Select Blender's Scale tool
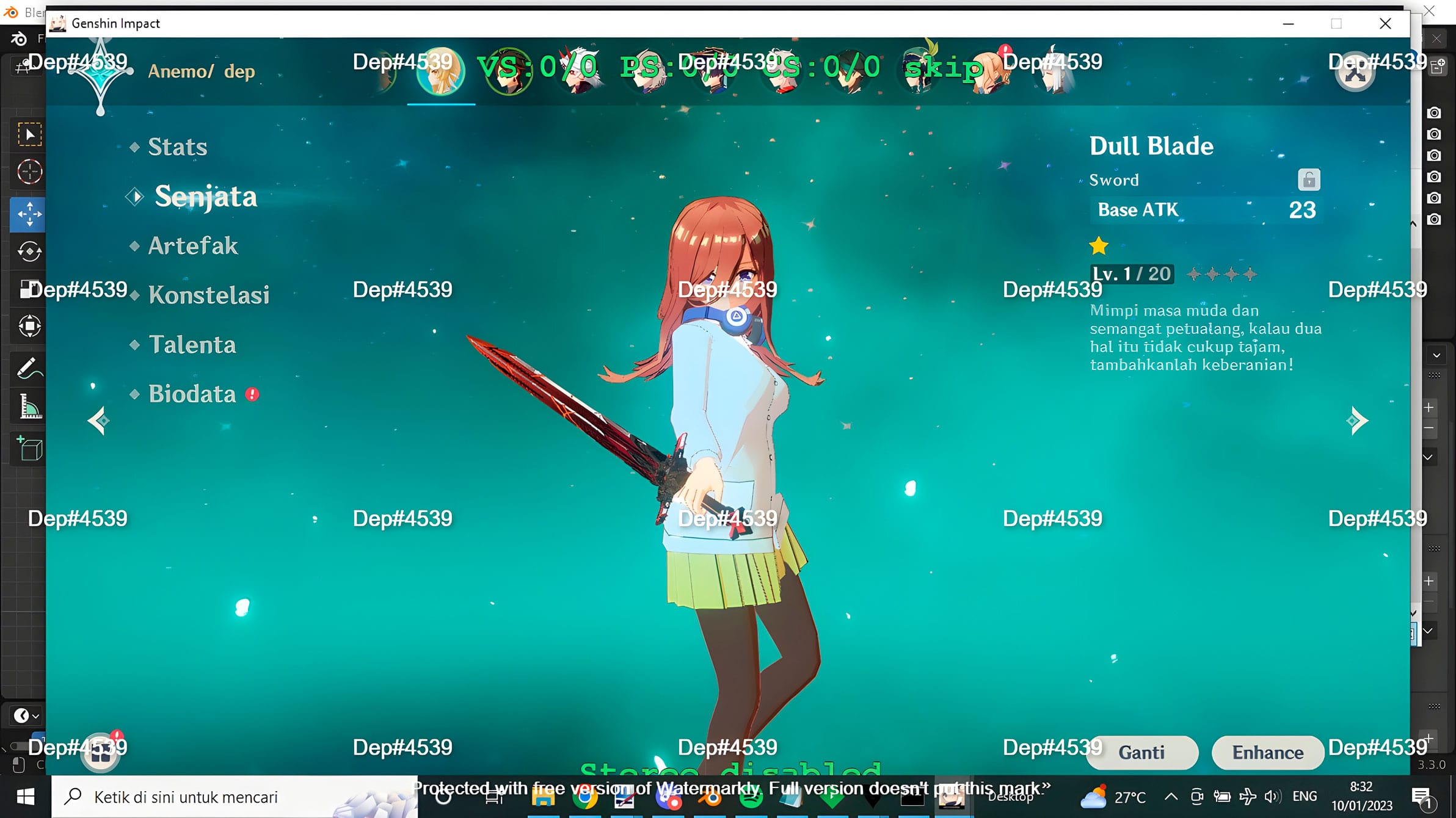 (x=29, y=289)
